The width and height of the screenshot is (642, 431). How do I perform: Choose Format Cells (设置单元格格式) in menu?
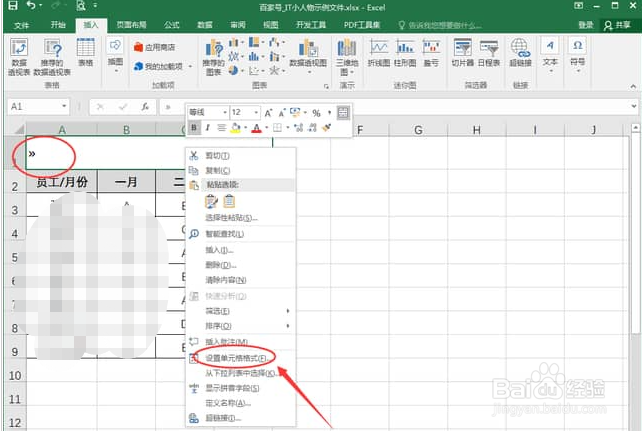pos(241,358)
